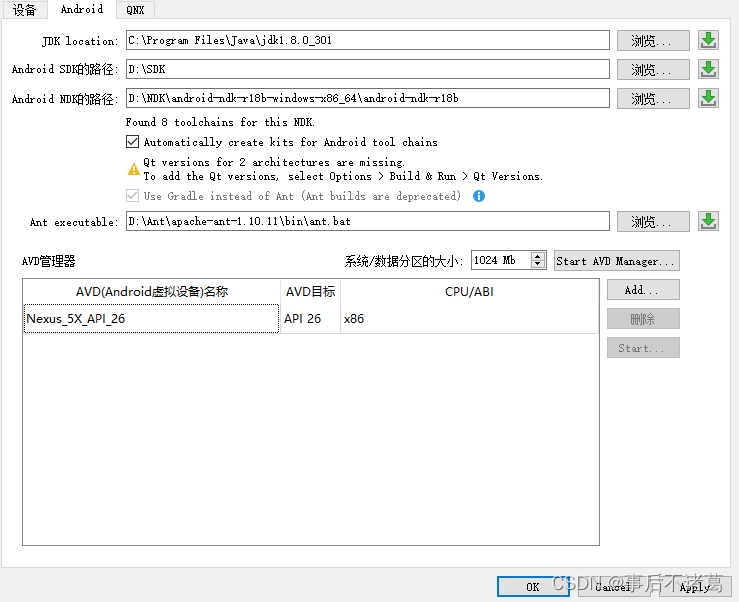The image size is (739, 602).
Task: Click the Ant executable path field
Action: click(x=368, y=221)
